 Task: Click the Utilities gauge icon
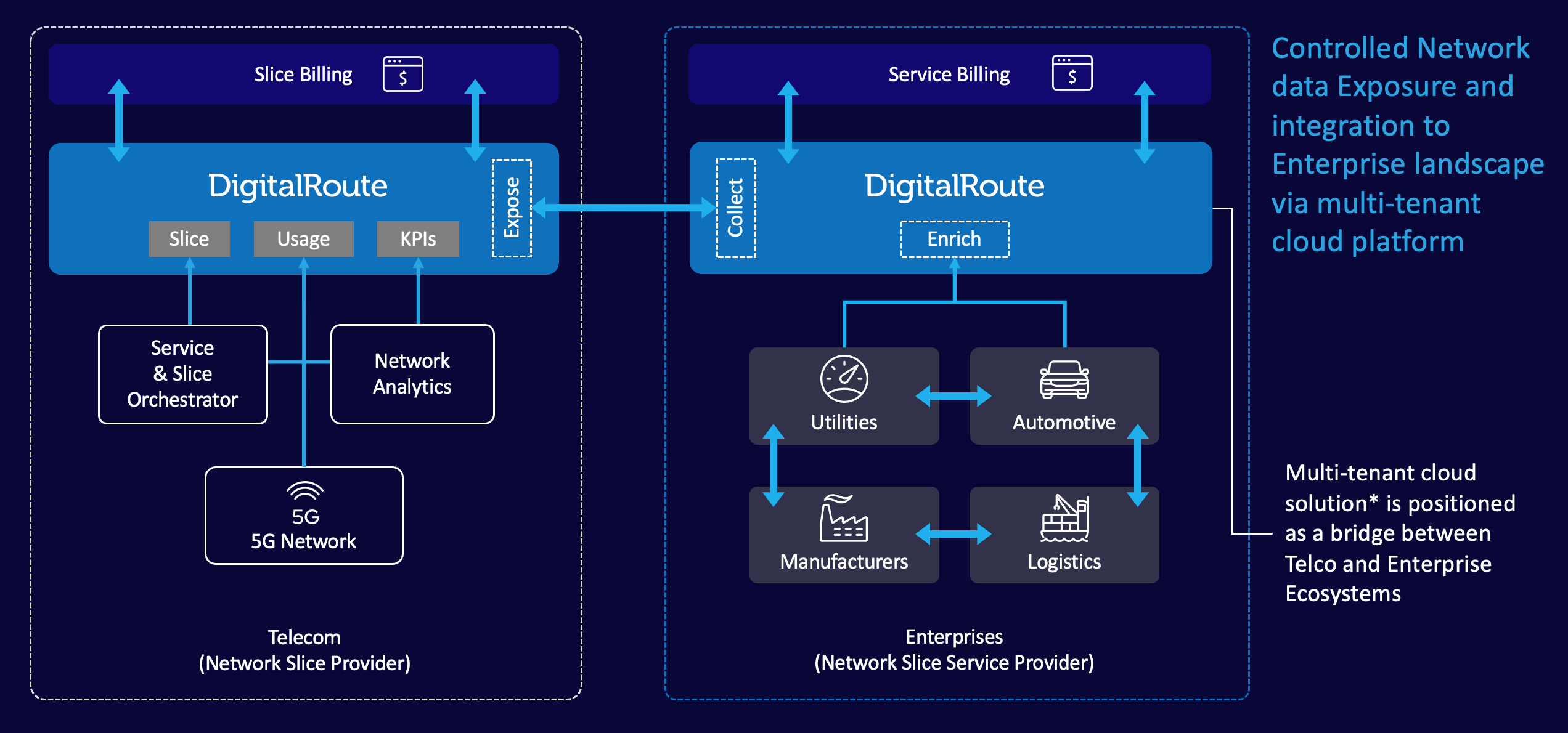pos(844,379)
